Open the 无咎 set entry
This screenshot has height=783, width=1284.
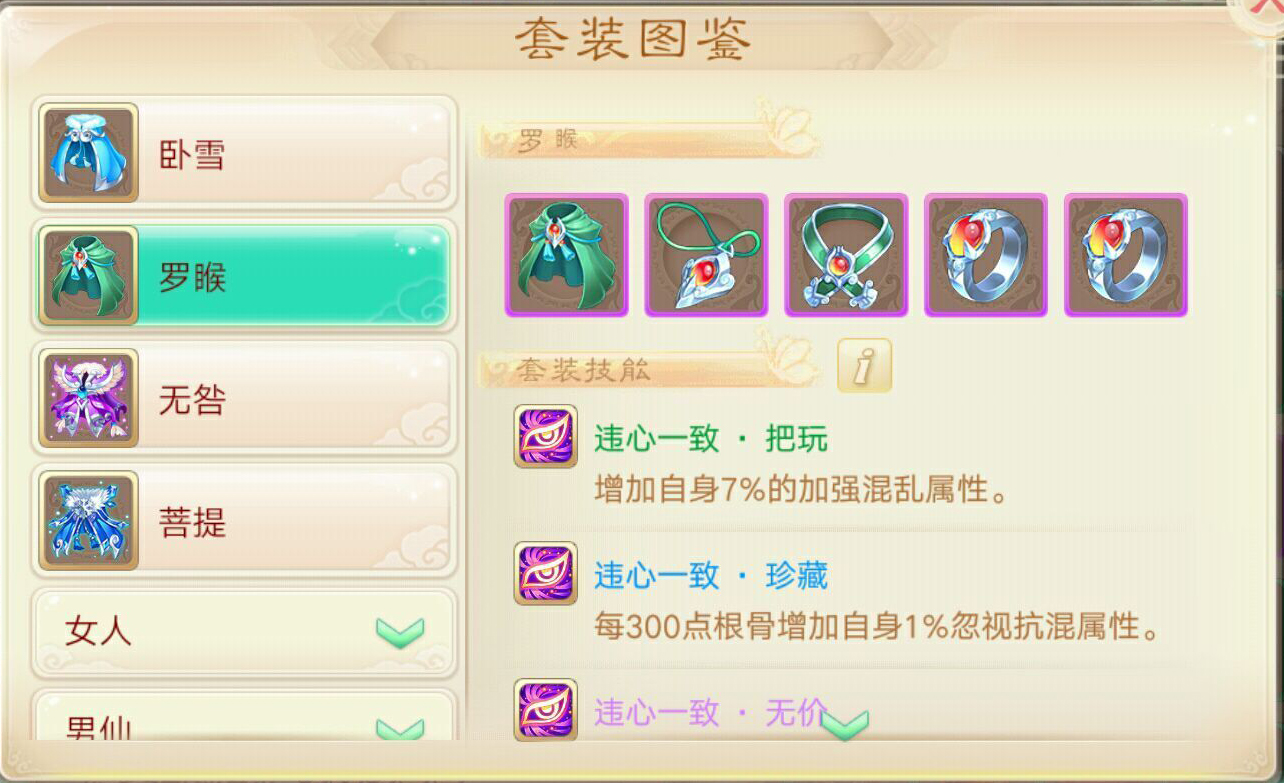click(244, 399)
